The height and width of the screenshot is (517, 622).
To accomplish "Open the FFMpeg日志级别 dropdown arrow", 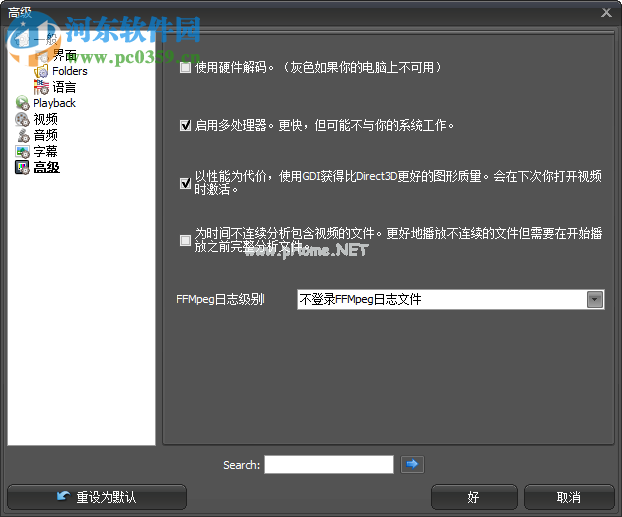I will [595, 300].
